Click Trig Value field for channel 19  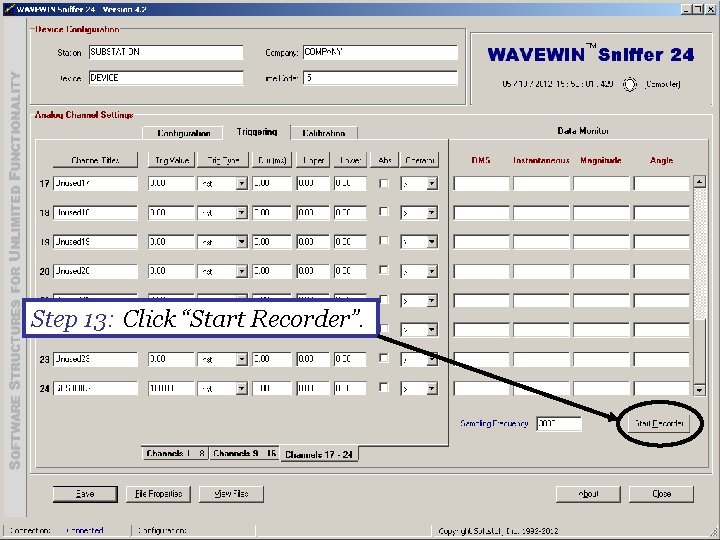pos(172,242)
